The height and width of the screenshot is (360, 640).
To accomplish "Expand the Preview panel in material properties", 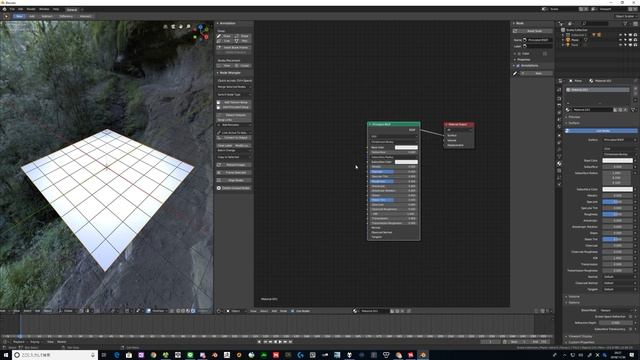I will 573,117.
